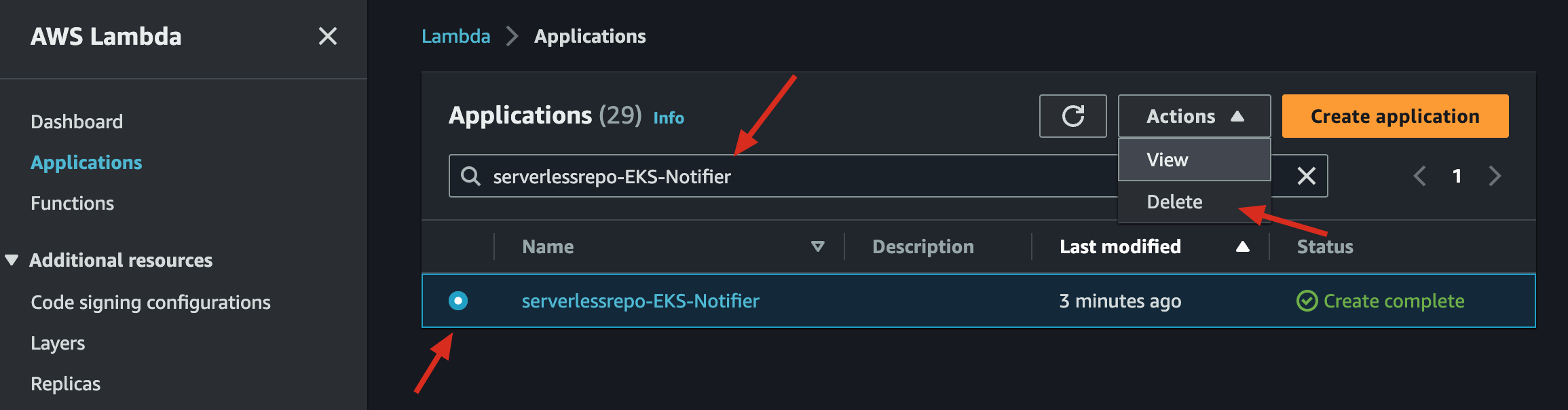Image resolution: width=1568 pixels, height=410 pixels.
Task: Clear the search field with X icon
Action: (1306, 176)
